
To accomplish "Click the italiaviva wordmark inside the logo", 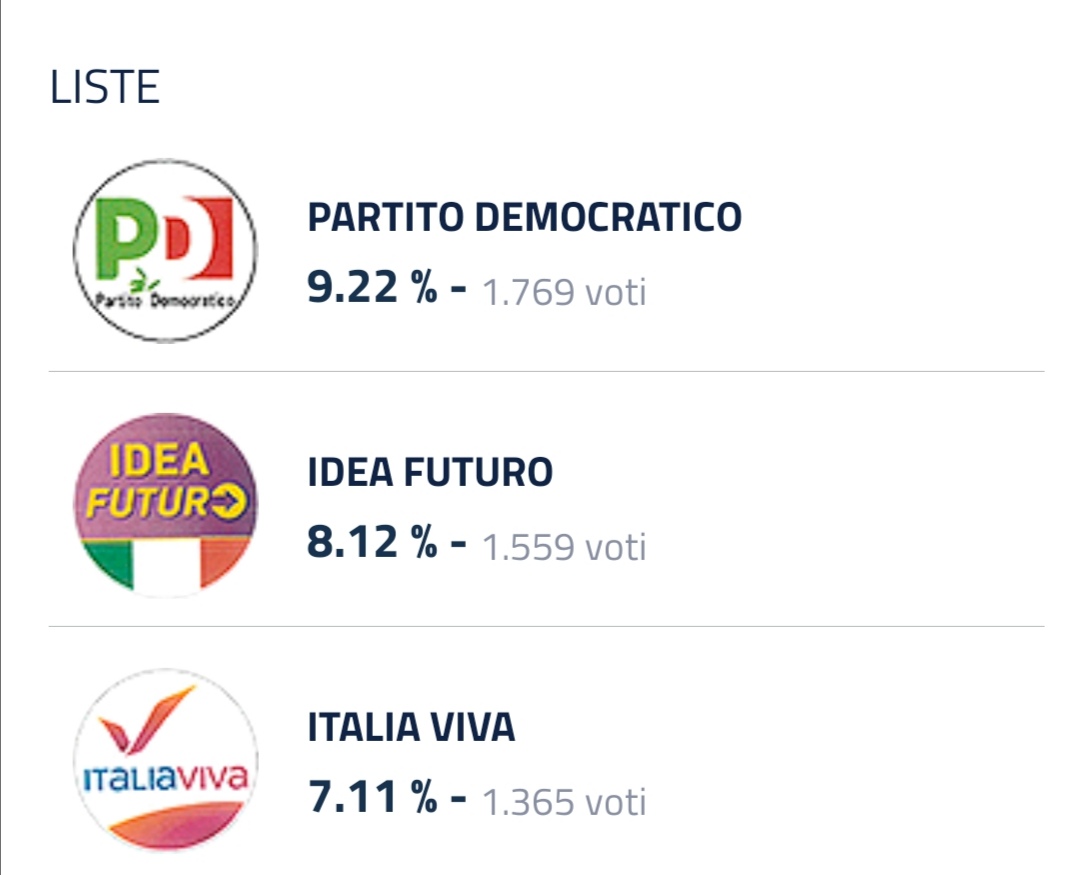I will click(165, 779).
